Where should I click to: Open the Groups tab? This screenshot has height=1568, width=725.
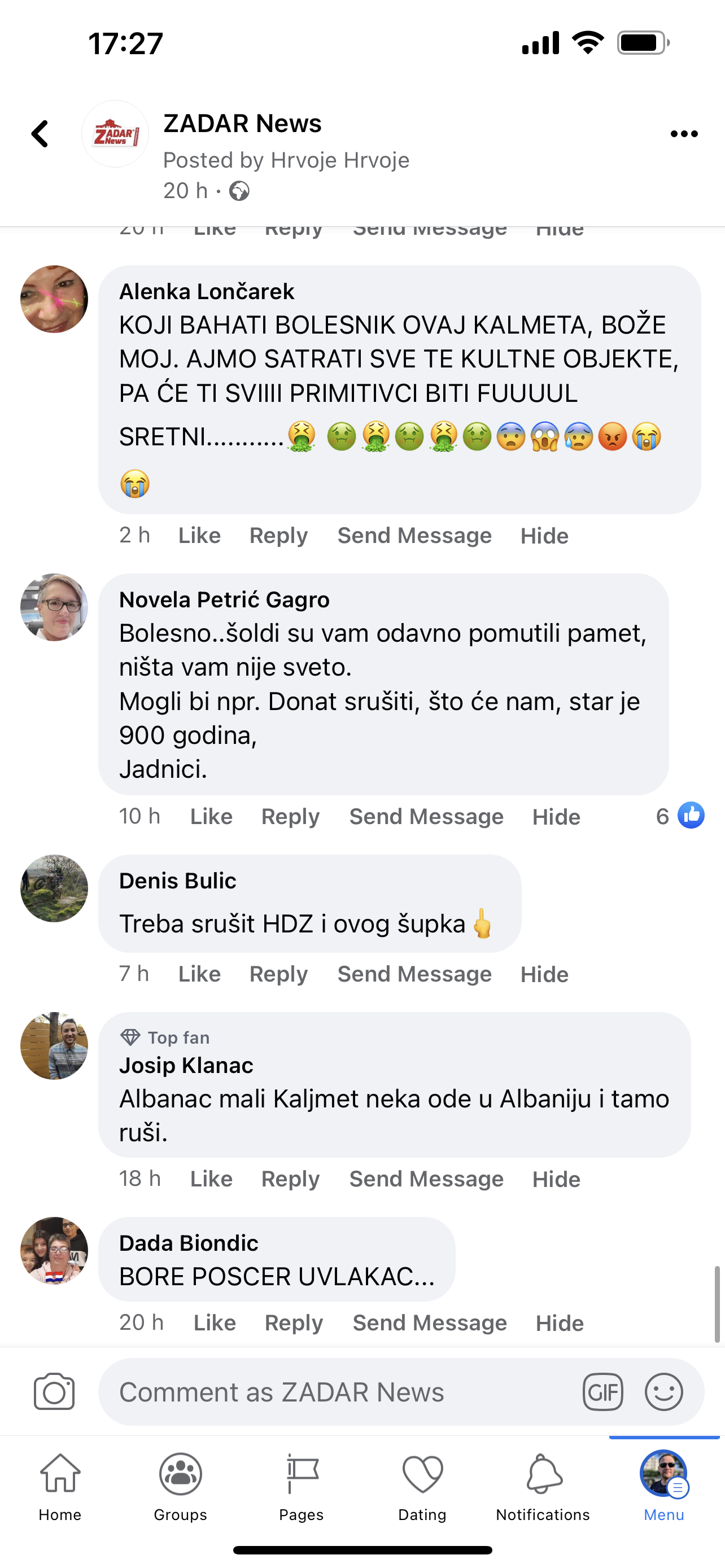pos(180,1486)
